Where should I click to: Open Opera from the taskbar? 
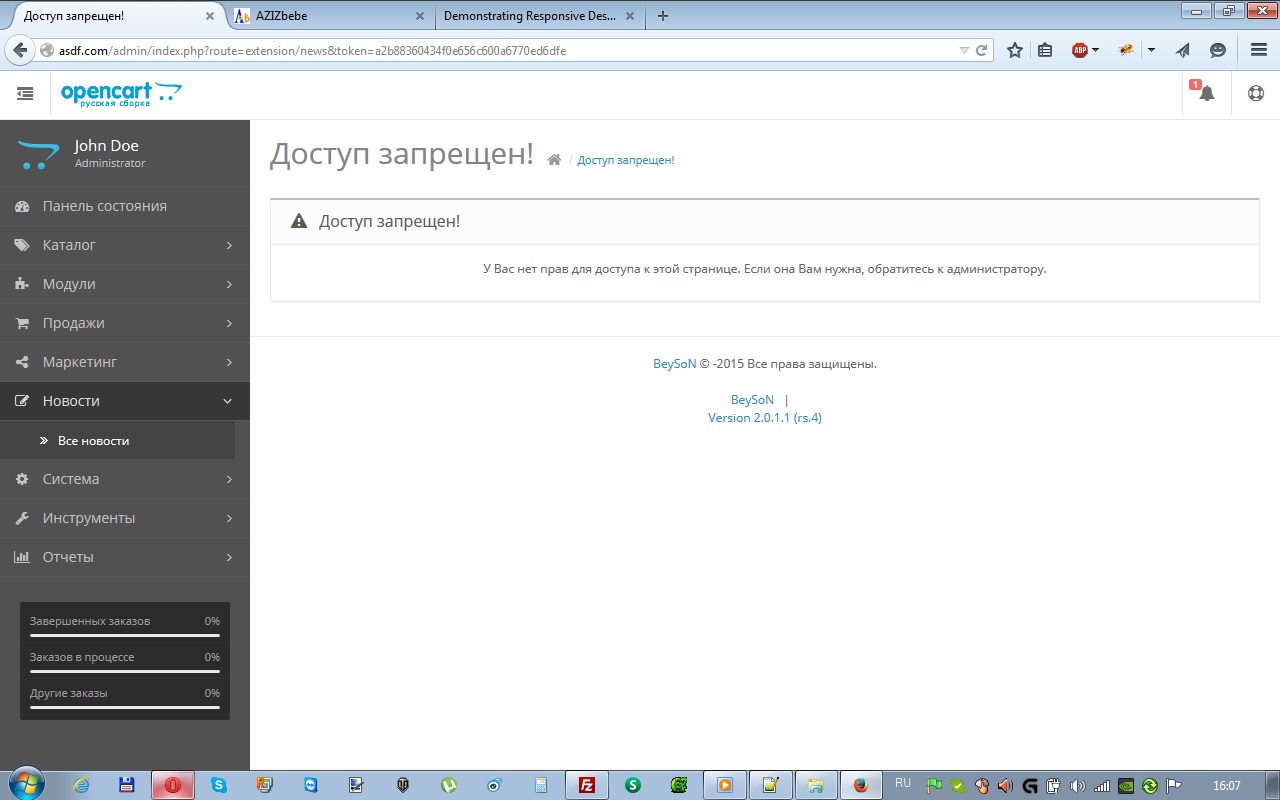coord(173,785)
